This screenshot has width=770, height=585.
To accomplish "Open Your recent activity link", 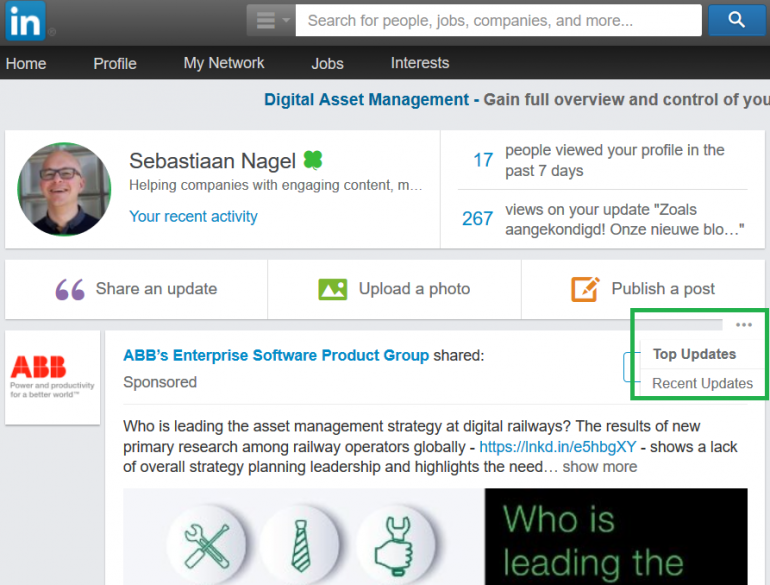I will coord(193,217).
